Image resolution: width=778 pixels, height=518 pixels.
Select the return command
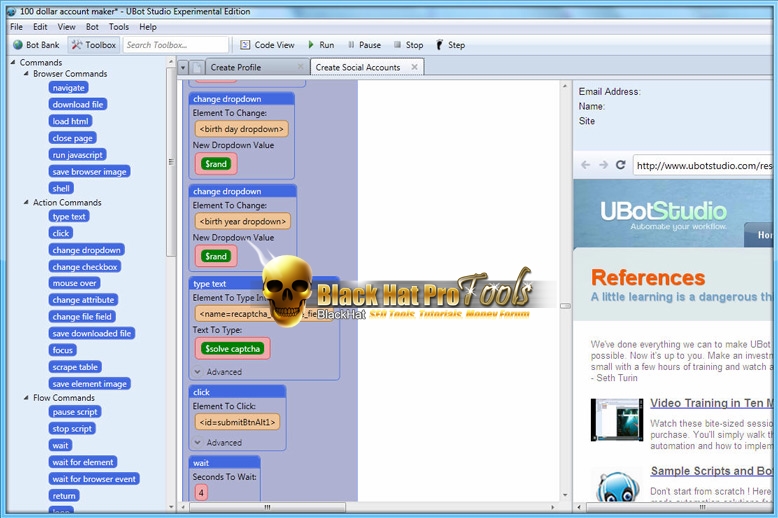point(64,496)
